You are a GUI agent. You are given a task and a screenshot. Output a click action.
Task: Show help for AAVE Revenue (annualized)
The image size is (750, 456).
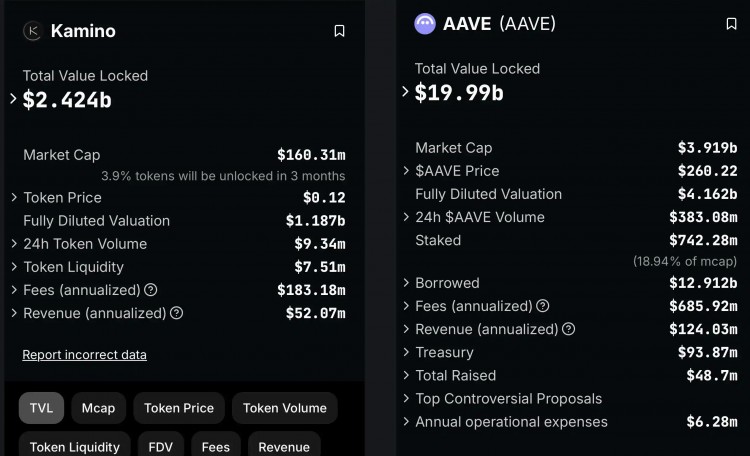pyautogui.click(x=569, y=329)
